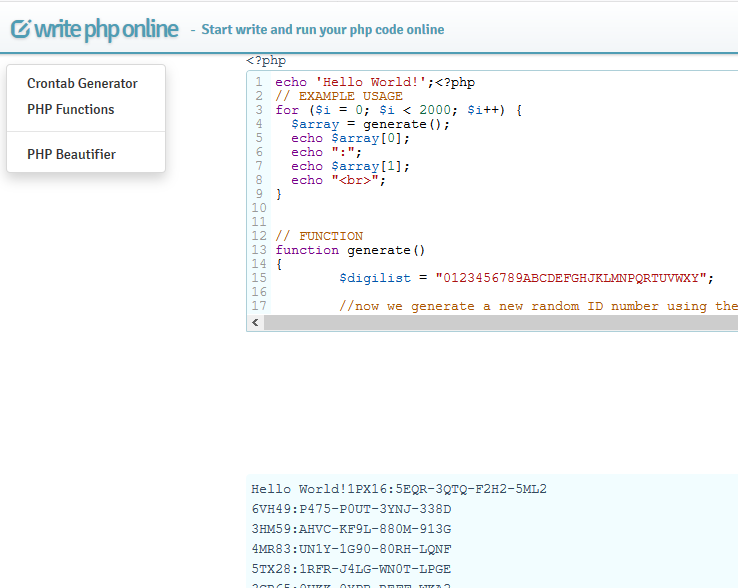Place cursor in the for loop line

(399, 110)
